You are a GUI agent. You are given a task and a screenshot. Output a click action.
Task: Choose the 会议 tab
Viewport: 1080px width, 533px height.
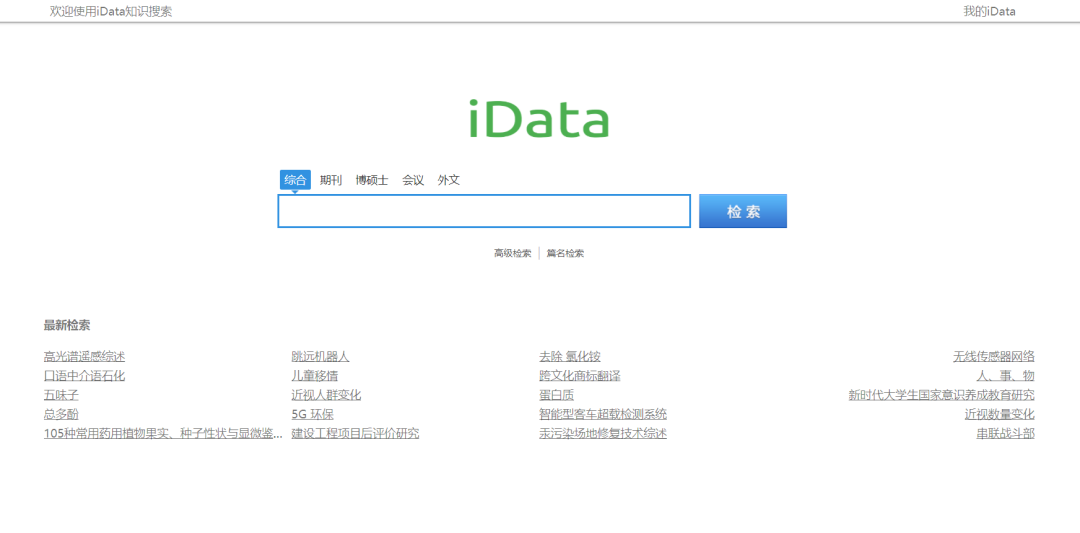tap(413, 180)
